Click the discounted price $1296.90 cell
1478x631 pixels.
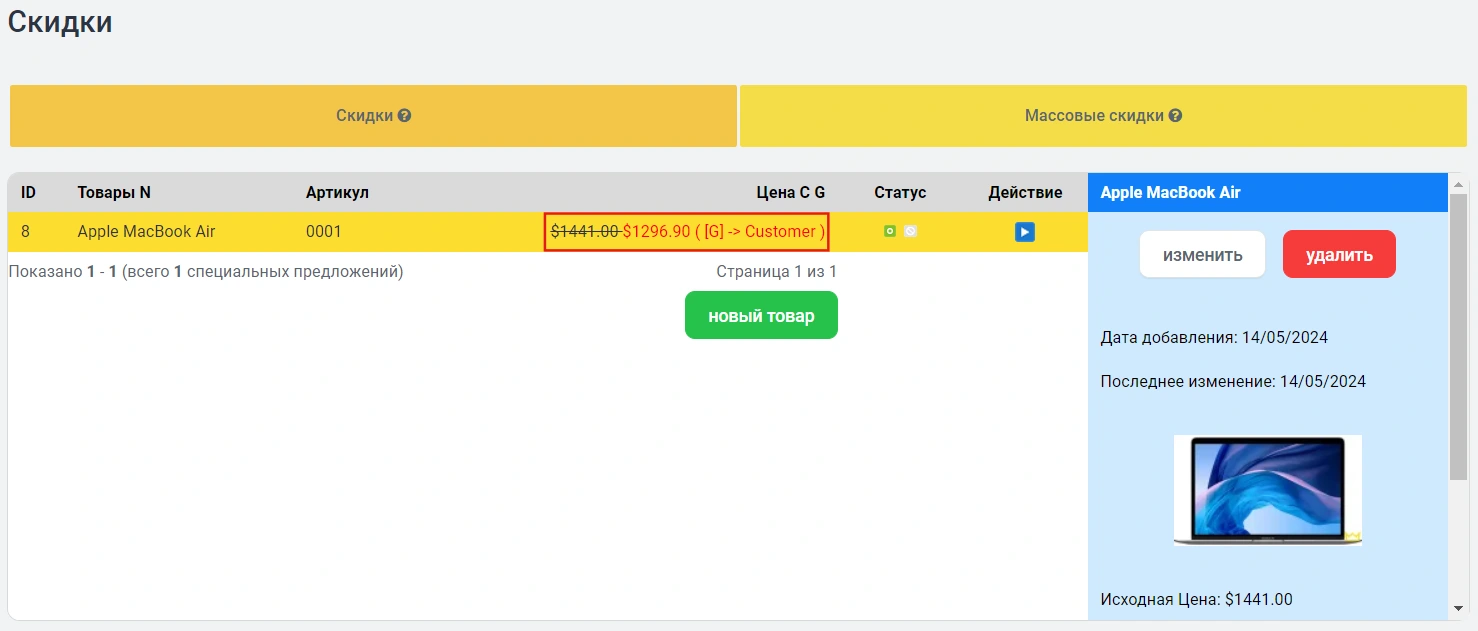pyautogui.click(x=656, y=232)
